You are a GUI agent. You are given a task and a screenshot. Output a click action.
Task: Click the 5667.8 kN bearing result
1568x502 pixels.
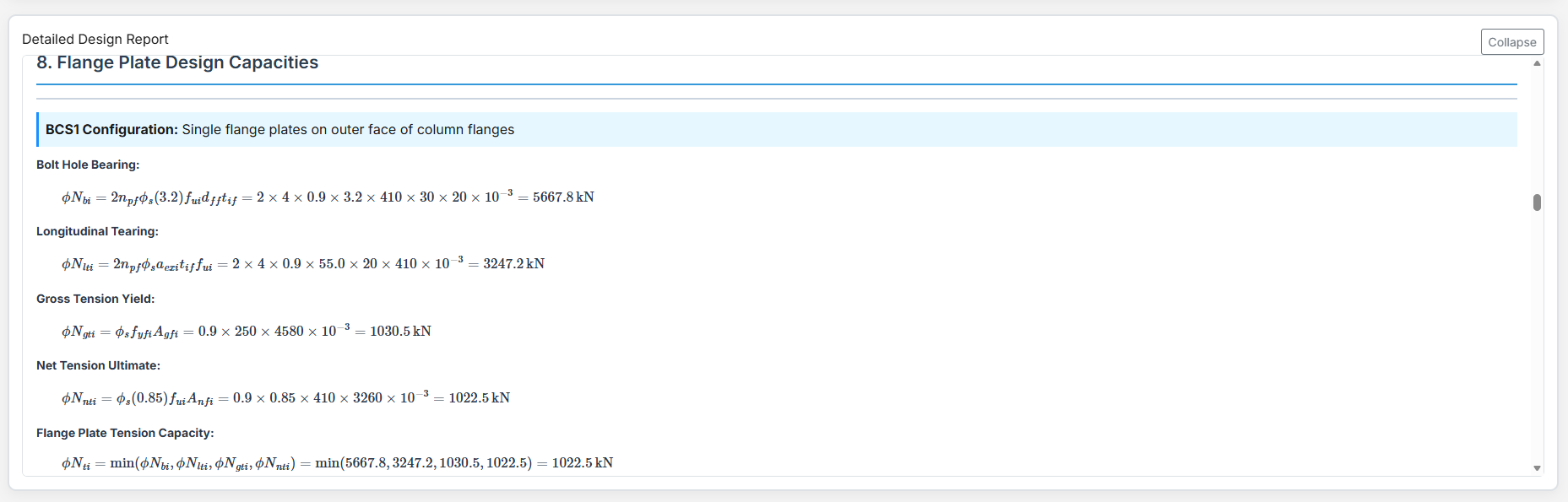click(x=563, y=197)
